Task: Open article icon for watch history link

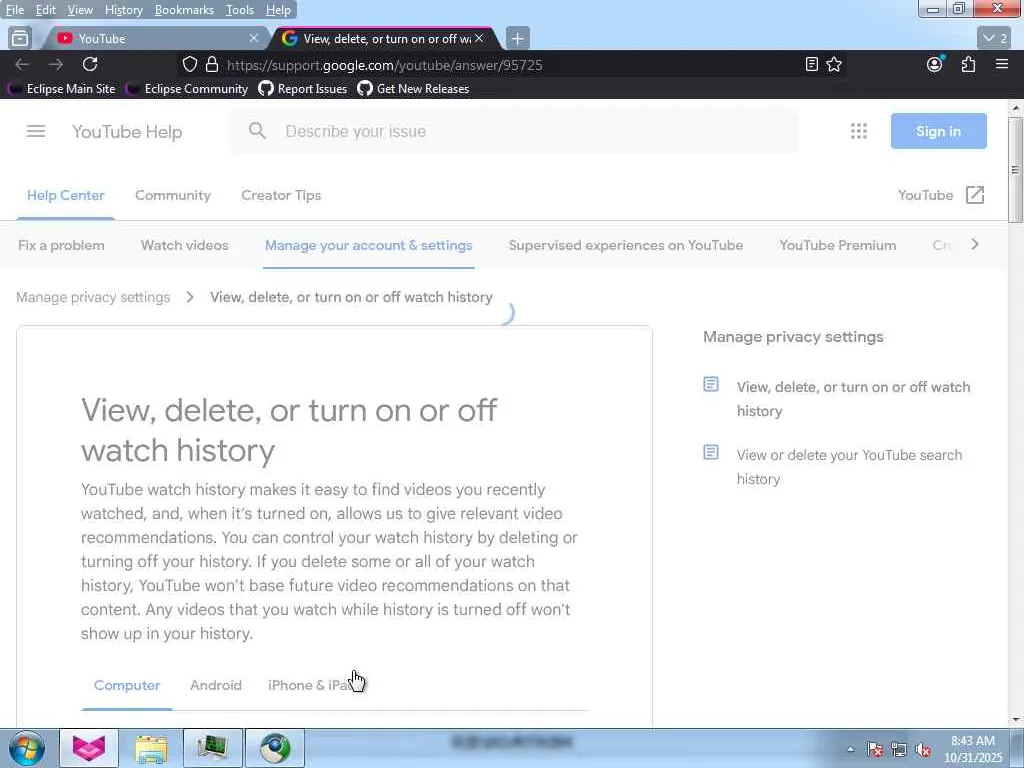Action: click(711, 385)
